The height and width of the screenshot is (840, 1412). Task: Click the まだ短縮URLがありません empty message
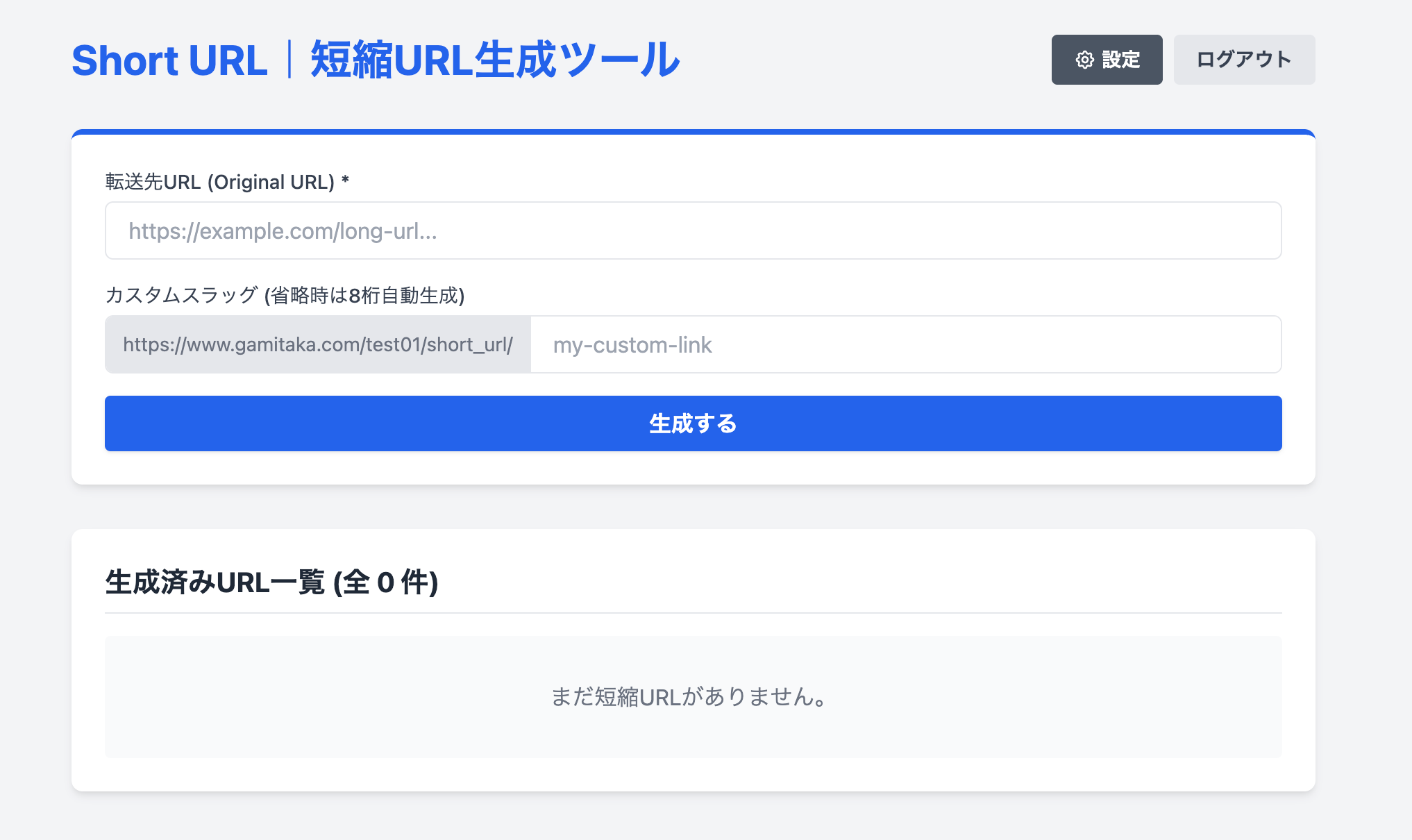click(689, 696)
